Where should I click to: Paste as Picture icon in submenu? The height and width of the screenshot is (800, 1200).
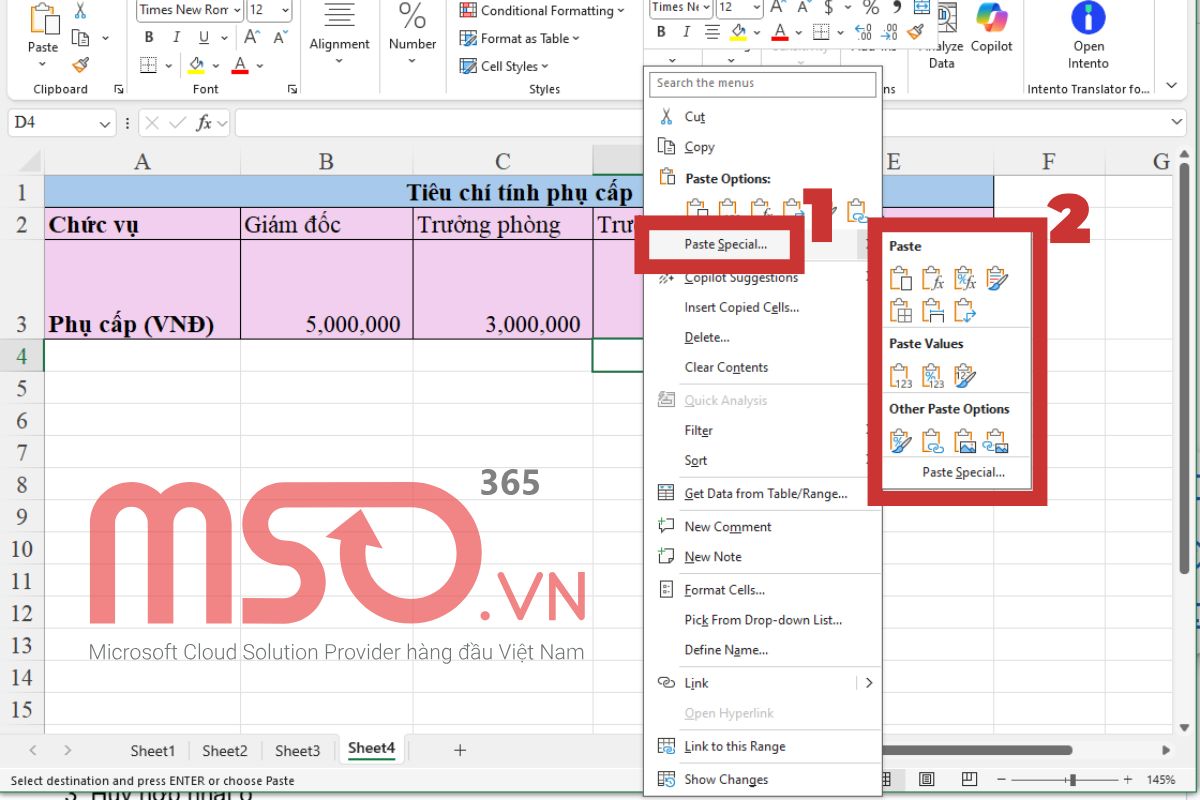964,441
